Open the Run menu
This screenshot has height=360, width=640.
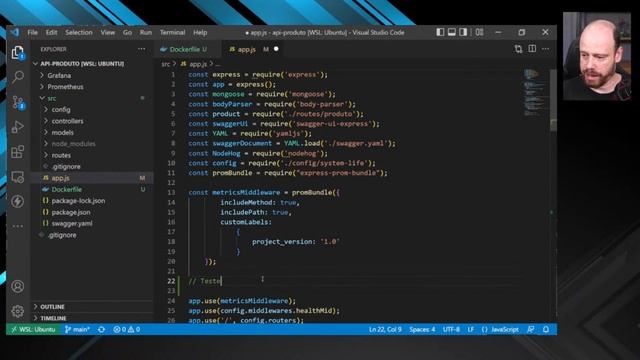146,32
